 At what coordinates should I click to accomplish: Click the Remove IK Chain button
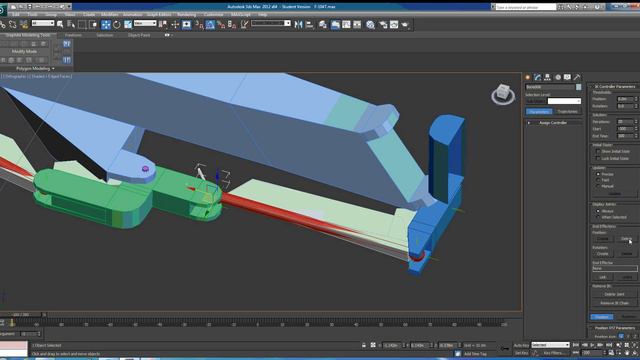coord(614,303)
